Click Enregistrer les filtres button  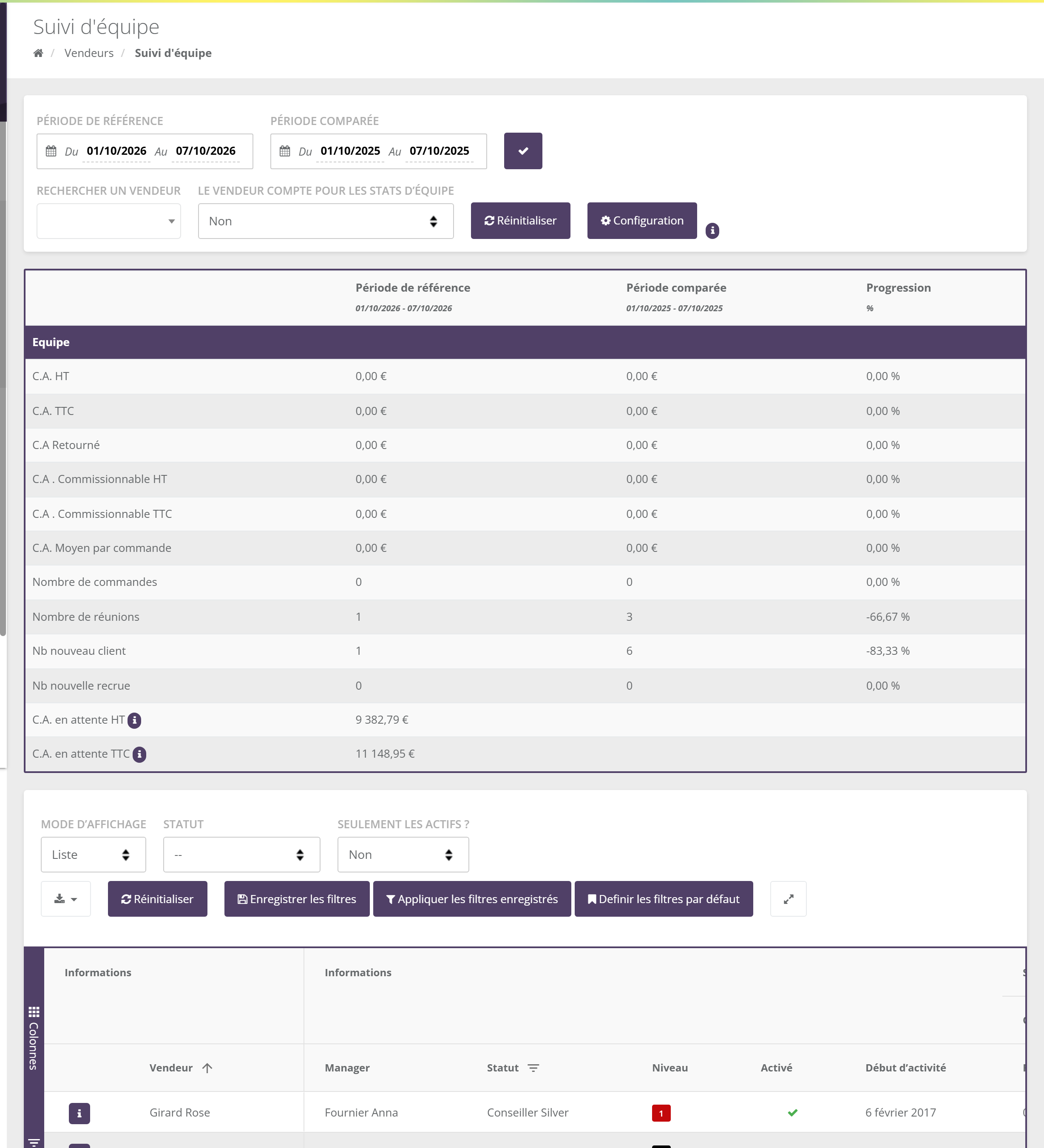tap(297, 899)
